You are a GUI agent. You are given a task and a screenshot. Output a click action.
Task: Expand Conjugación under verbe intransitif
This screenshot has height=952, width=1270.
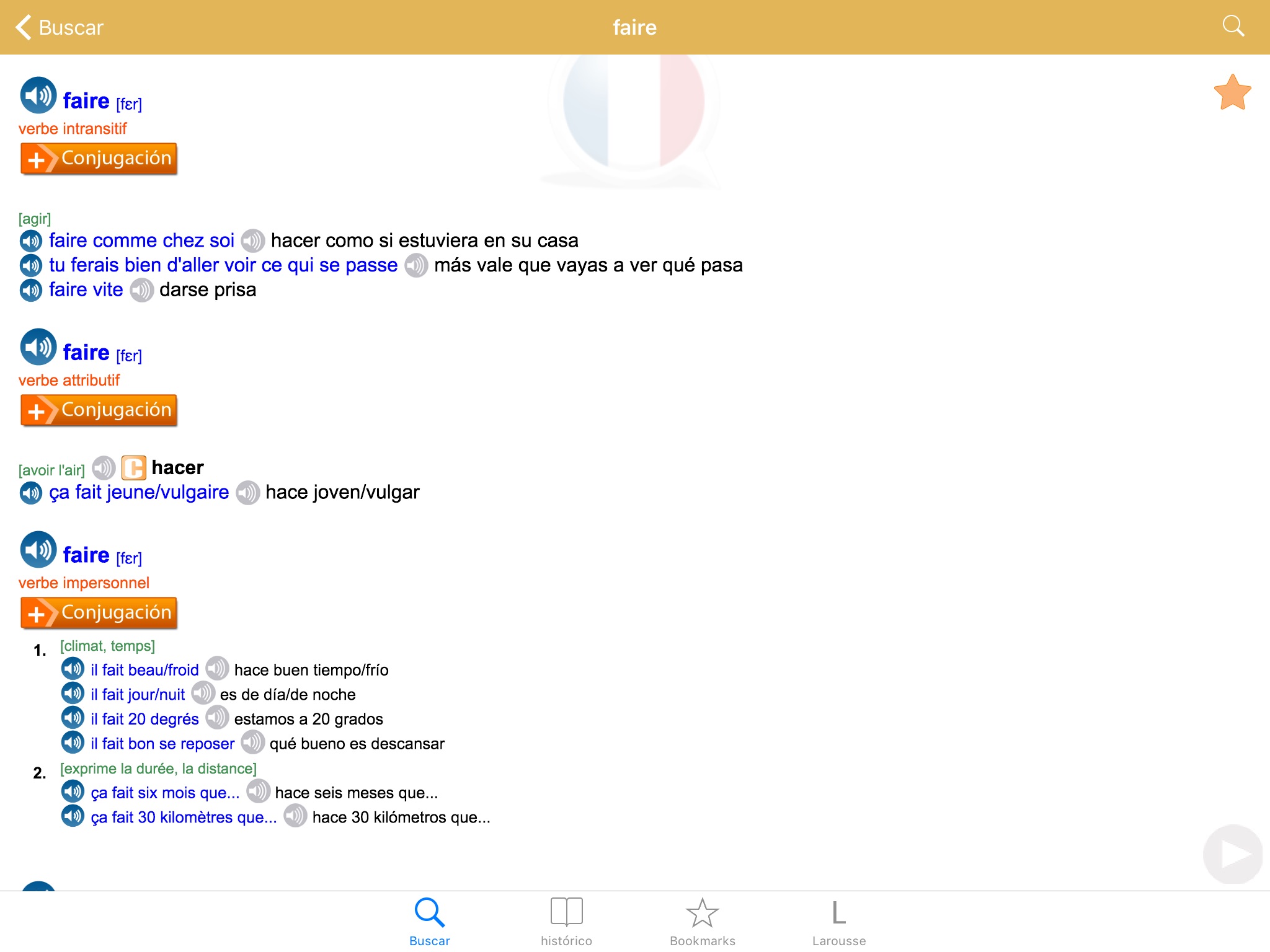tap(99, 159)
